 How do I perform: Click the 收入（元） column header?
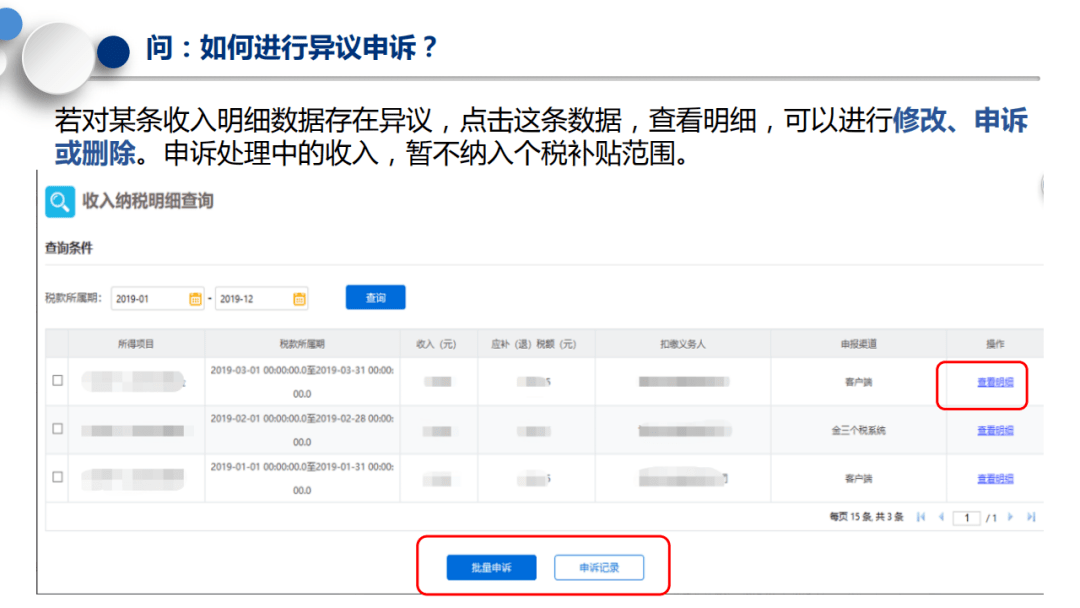coord(437,344)
